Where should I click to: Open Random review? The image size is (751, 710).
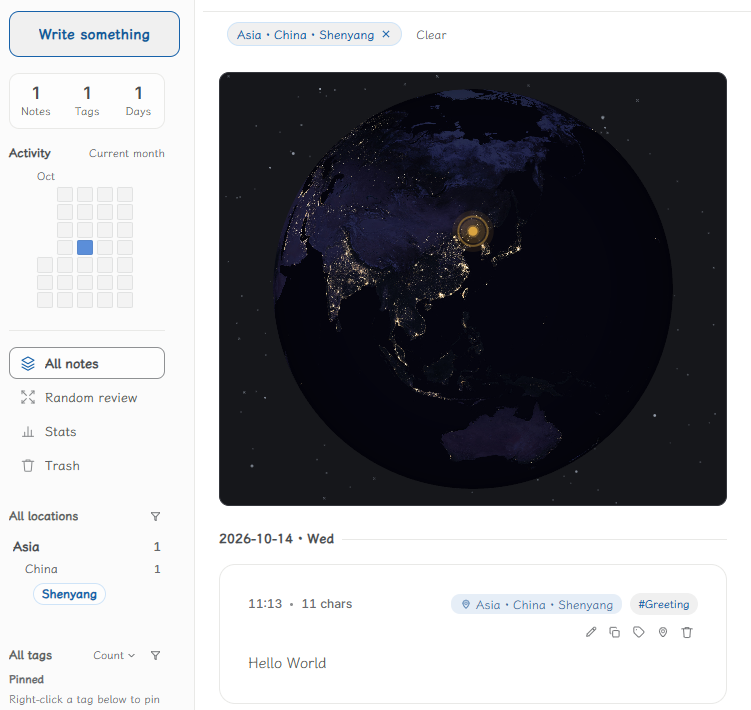(87, 398)
